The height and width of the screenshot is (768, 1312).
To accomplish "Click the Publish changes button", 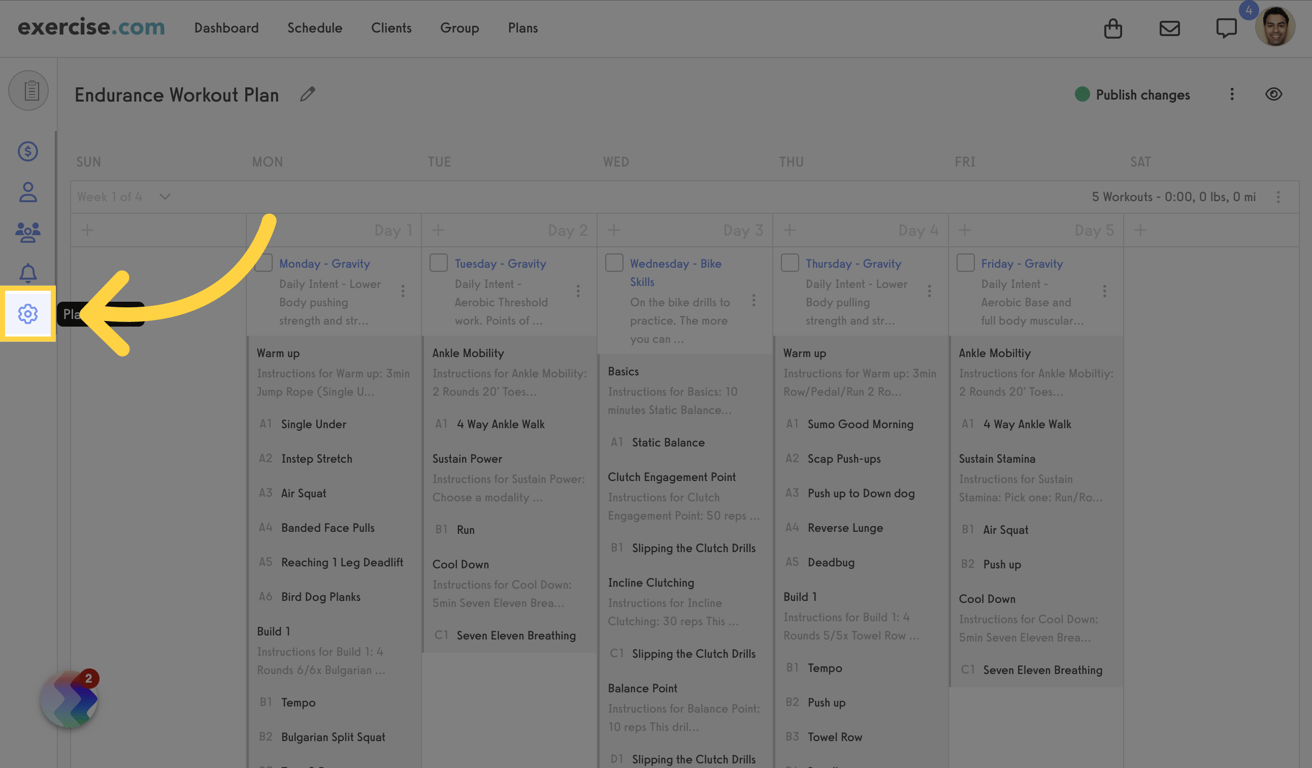I will [1142, 94].
